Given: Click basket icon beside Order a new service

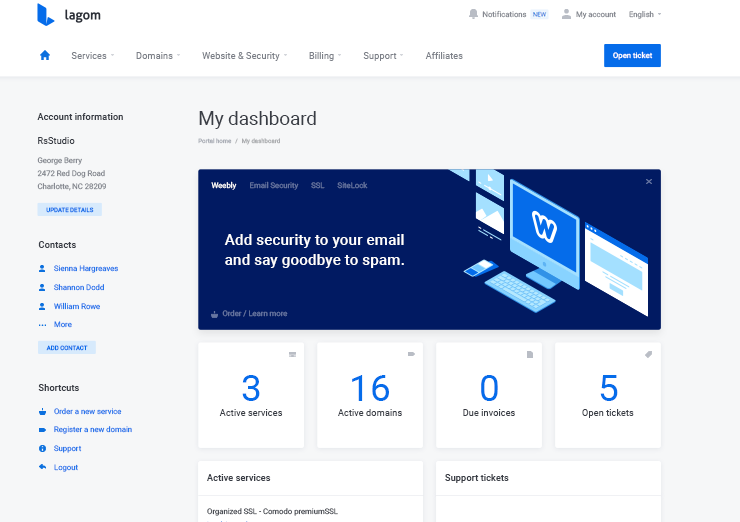Looking at the screenshot, I should point(42,412).
